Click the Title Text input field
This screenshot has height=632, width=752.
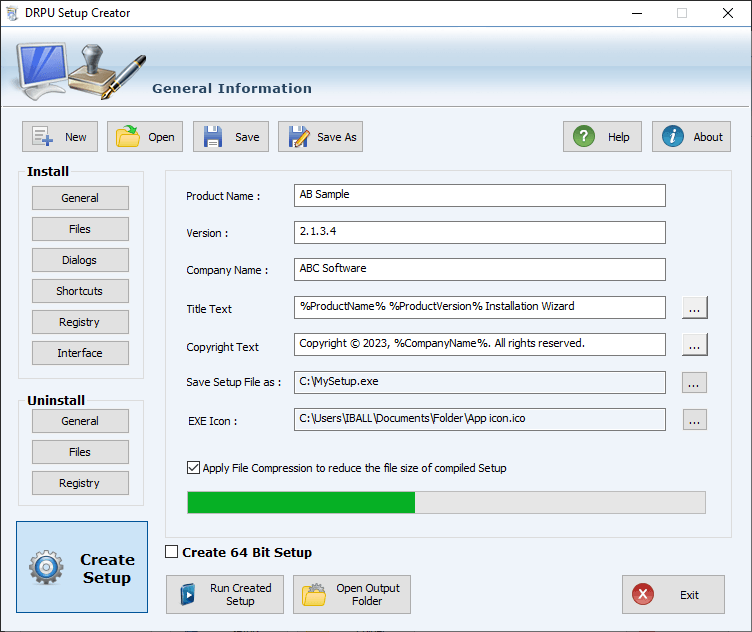click(x=480, y=307)
